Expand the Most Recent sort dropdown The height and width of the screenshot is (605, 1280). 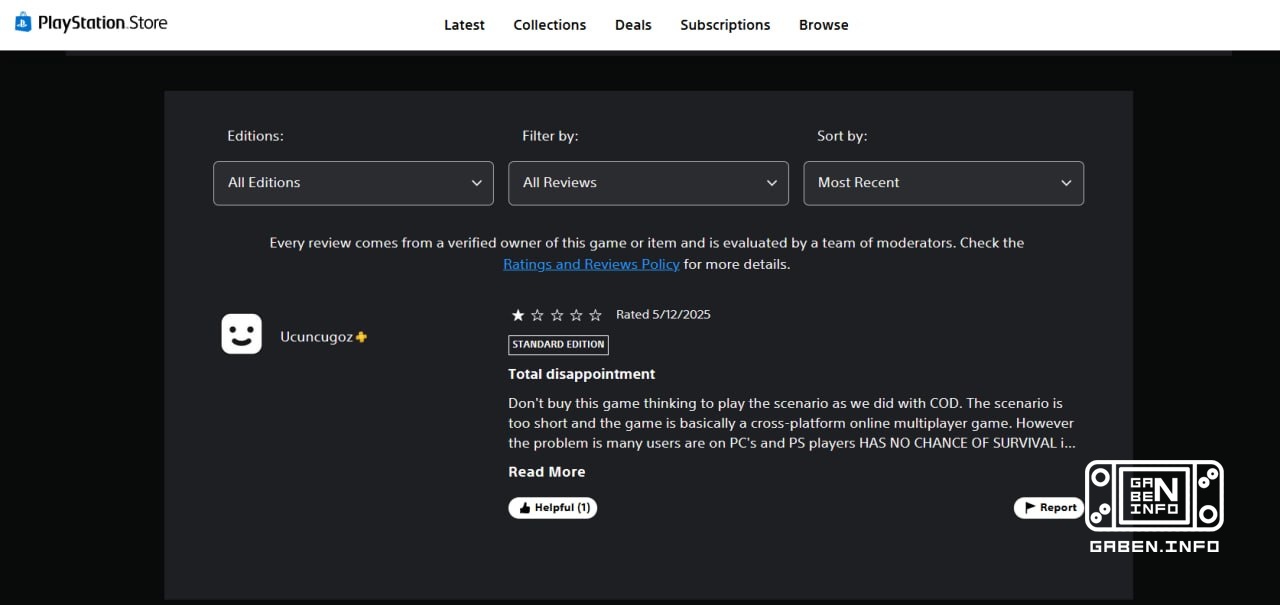click(943, 183)
